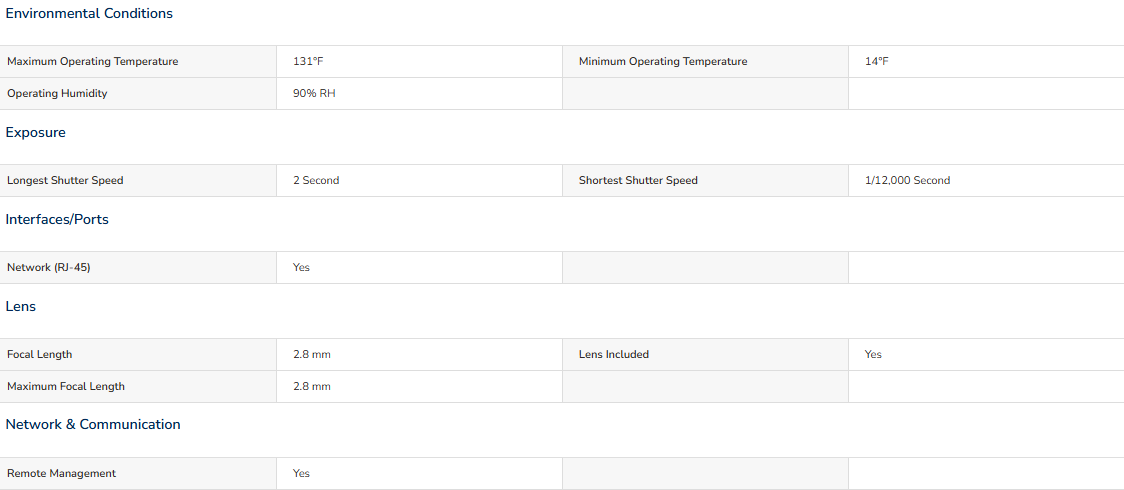Click the Interfaces/Ports section heading
The height and width of the screenshot is (490, 1124).
click(57, 220)
